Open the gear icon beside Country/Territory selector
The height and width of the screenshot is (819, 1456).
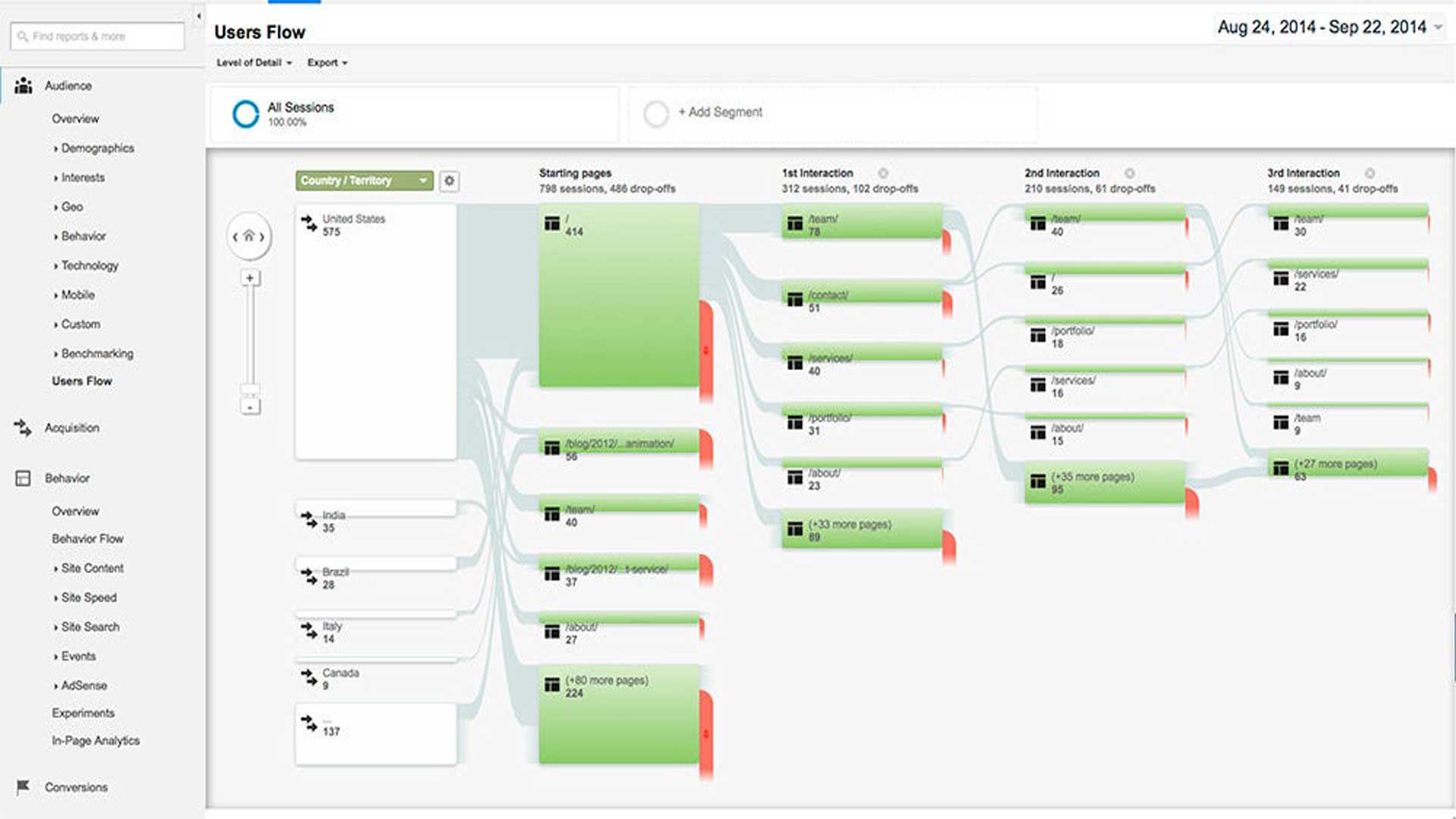pyautogui.click(x=450, y=181)
